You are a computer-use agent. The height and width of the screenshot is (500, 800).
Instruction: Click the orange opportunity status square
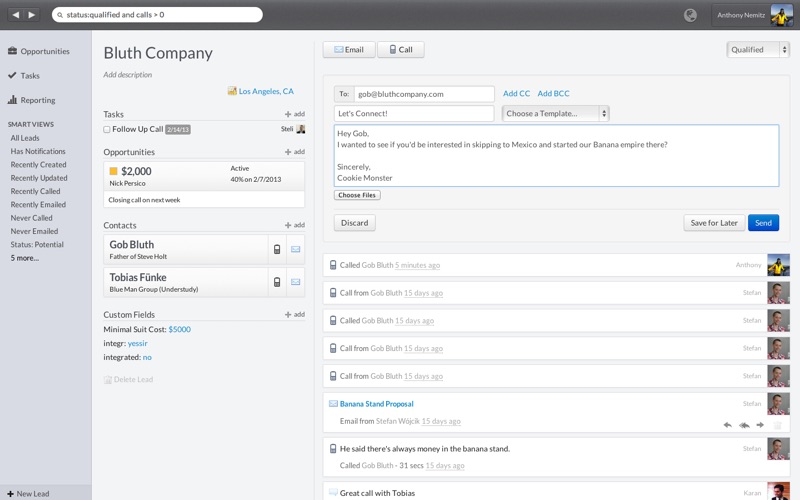[113, 171]
